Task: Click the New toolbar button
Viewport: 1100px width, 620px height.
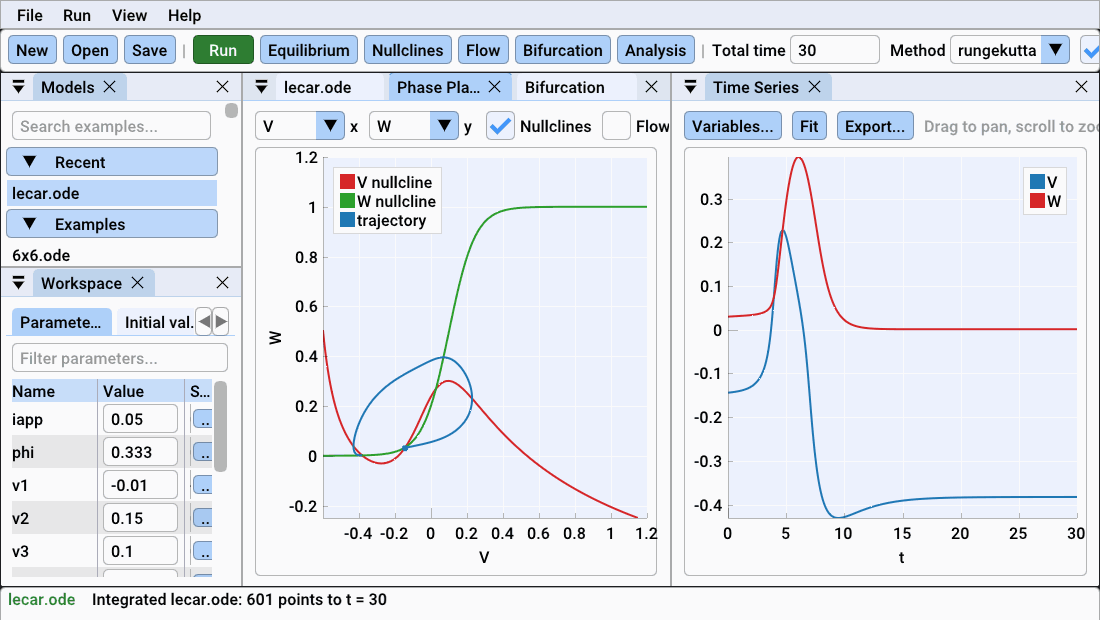Action: [32, 50]
